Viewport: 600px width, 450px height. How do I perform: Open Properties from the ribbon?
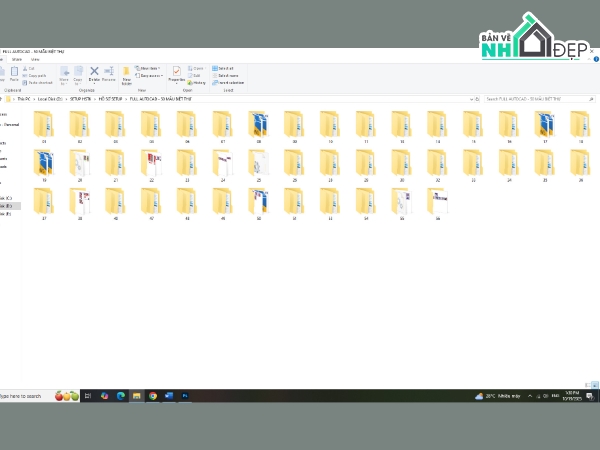[x=176, y=74]
